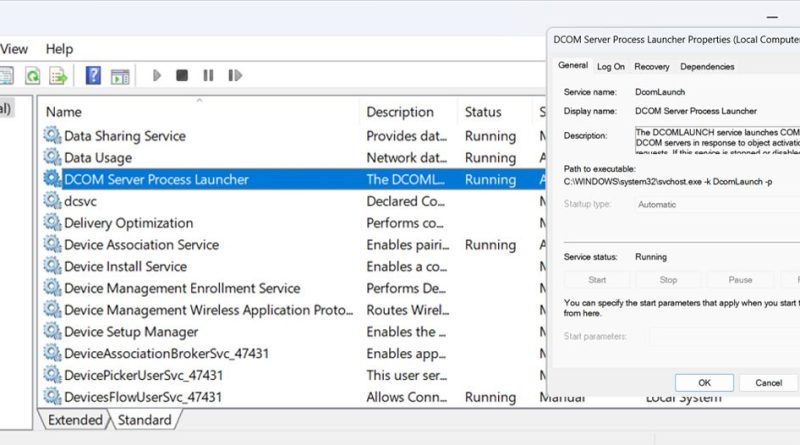Click the Restart Service icon

235,76
